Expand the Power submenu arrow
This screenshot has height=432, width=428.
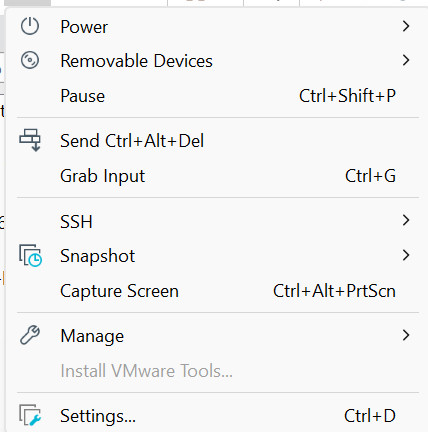pos(406,26)
